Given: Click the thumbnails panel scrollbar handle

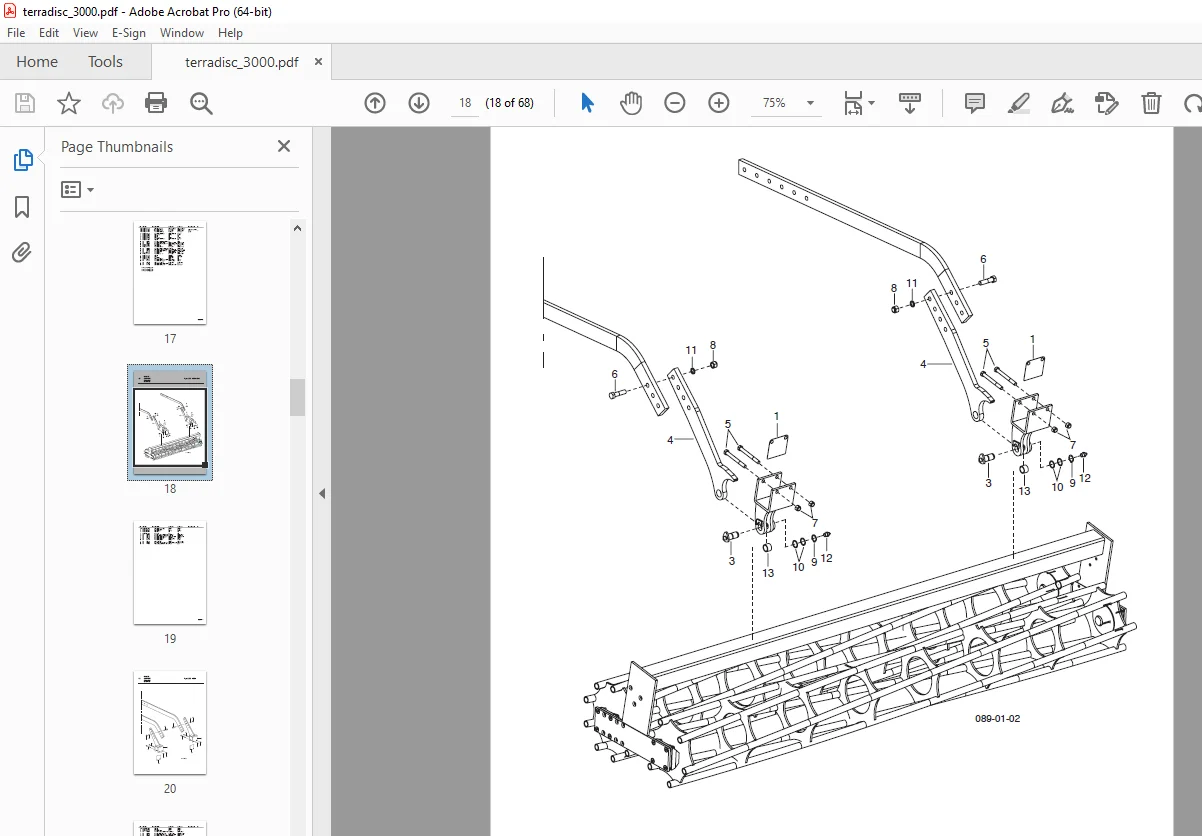Looking at the screenshot, I should [x=298, y=397].
